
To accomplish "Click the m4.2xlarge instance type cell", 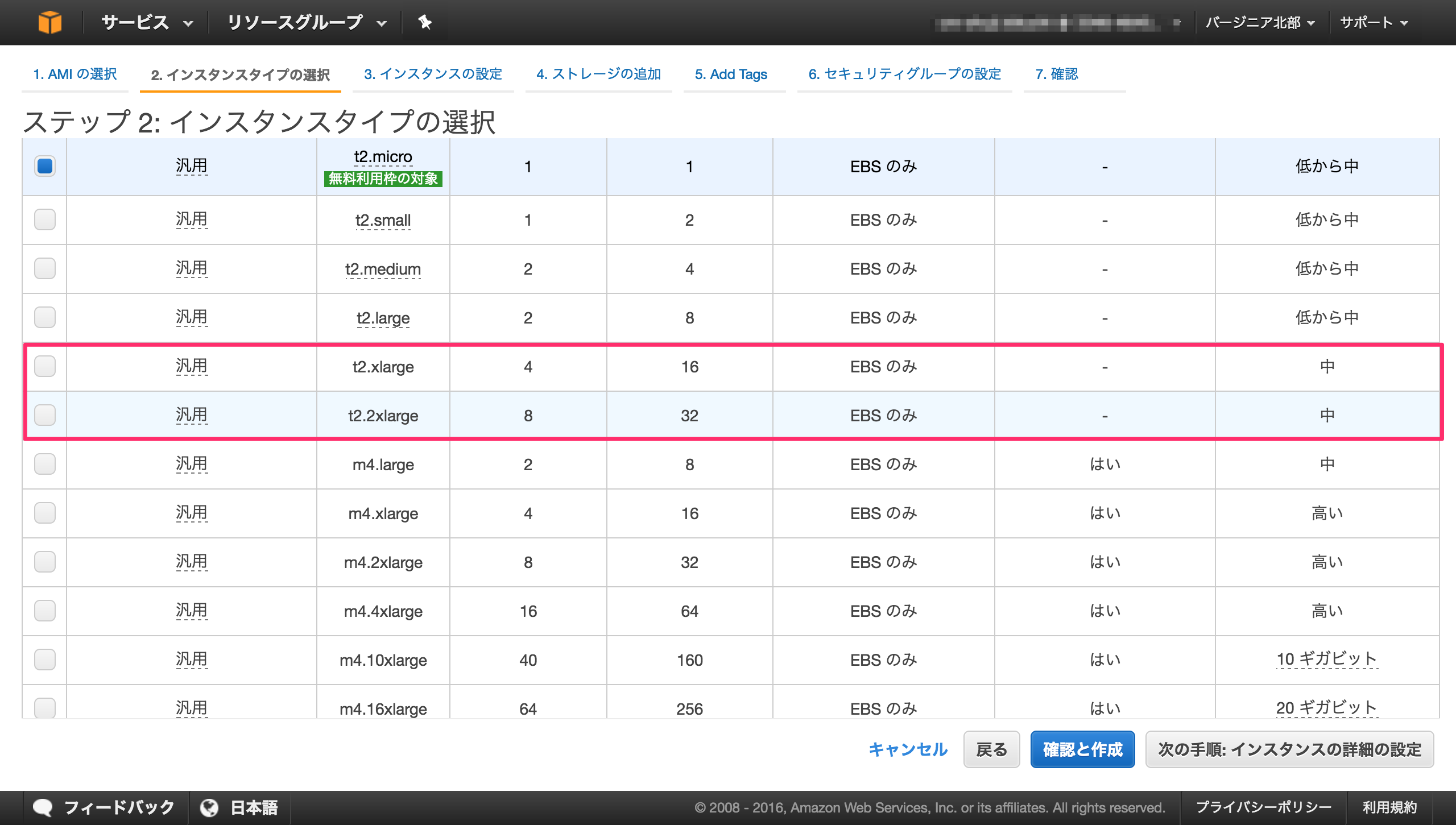I will click(x=383, y=562).
